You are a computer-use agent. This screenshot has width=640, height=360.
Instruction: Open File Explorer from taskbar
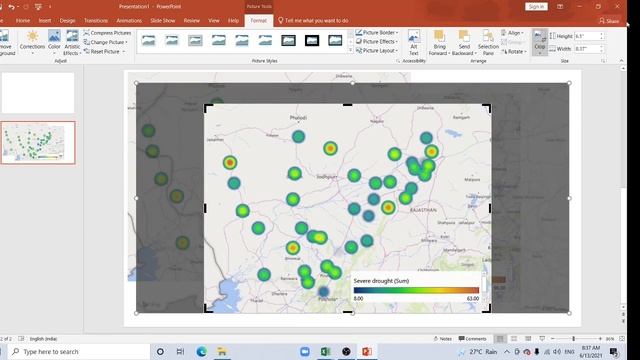[x=222, y=351]
